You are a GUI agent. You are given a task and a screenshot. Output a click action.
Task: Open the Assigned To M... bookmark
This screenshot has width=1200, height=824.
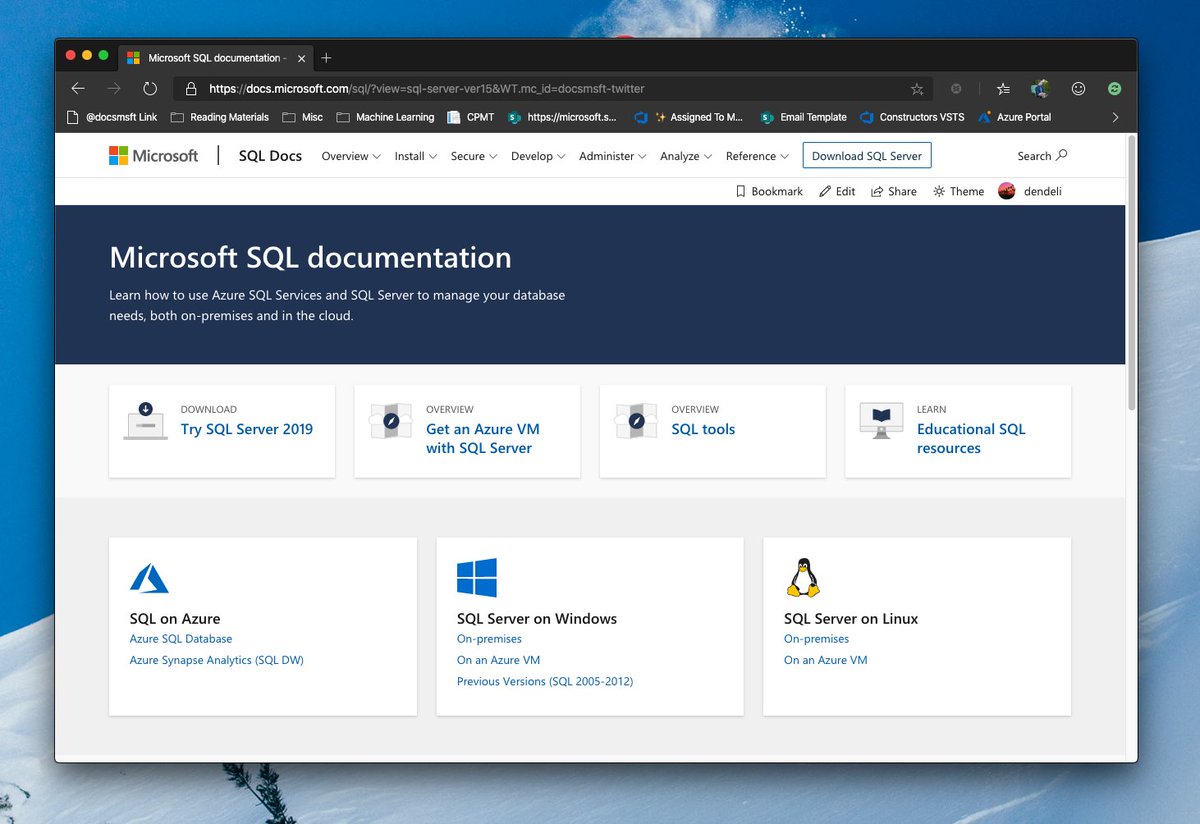[x=689, y=117]
